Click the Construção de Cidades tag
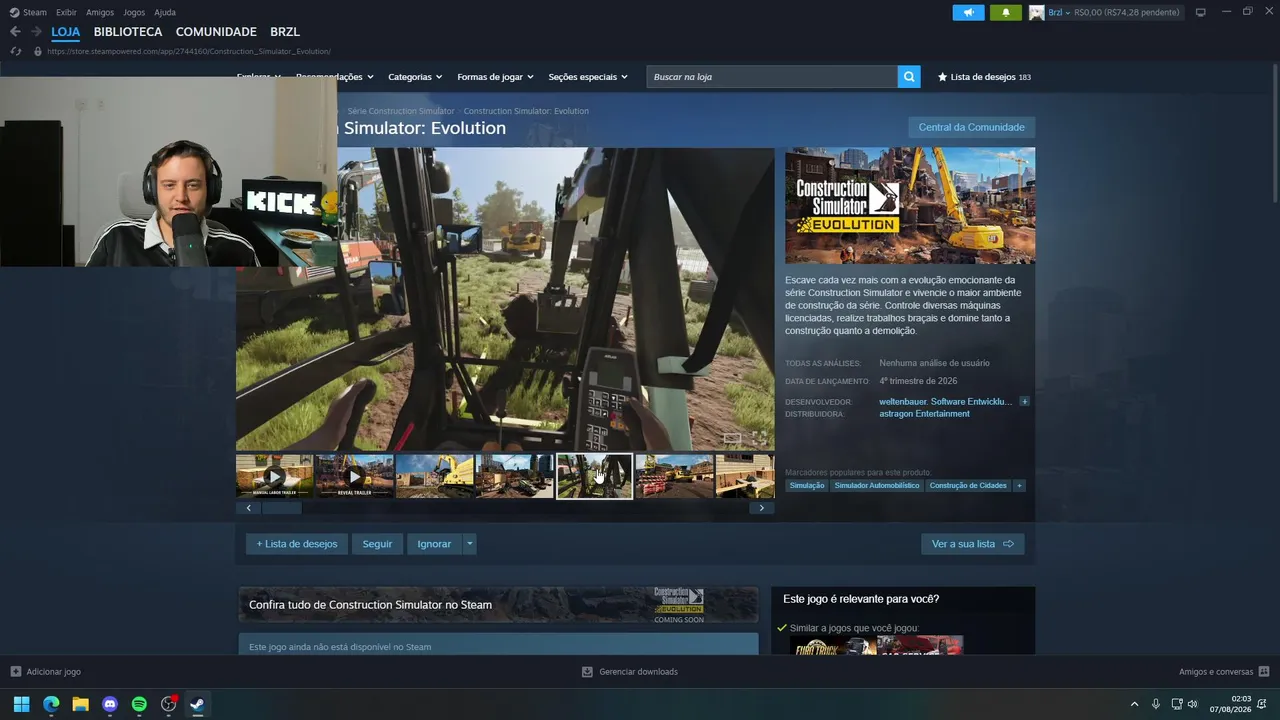The height and width of the screenshot is (720, 1280). [x=968, y=486]
